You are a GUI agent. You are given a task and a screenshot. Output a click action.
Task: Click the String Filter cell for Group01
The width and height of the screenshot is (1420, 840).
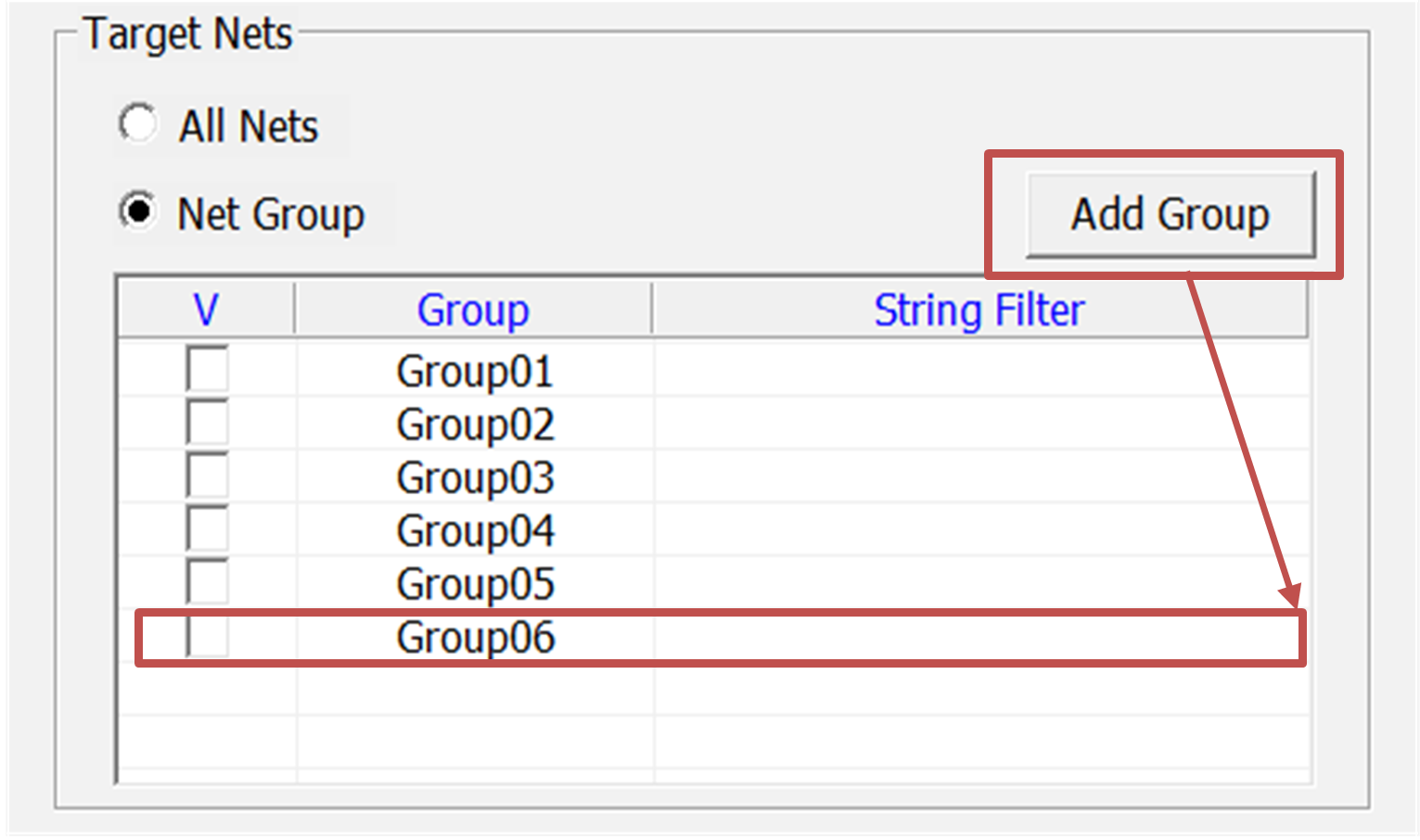coord(979,371)
